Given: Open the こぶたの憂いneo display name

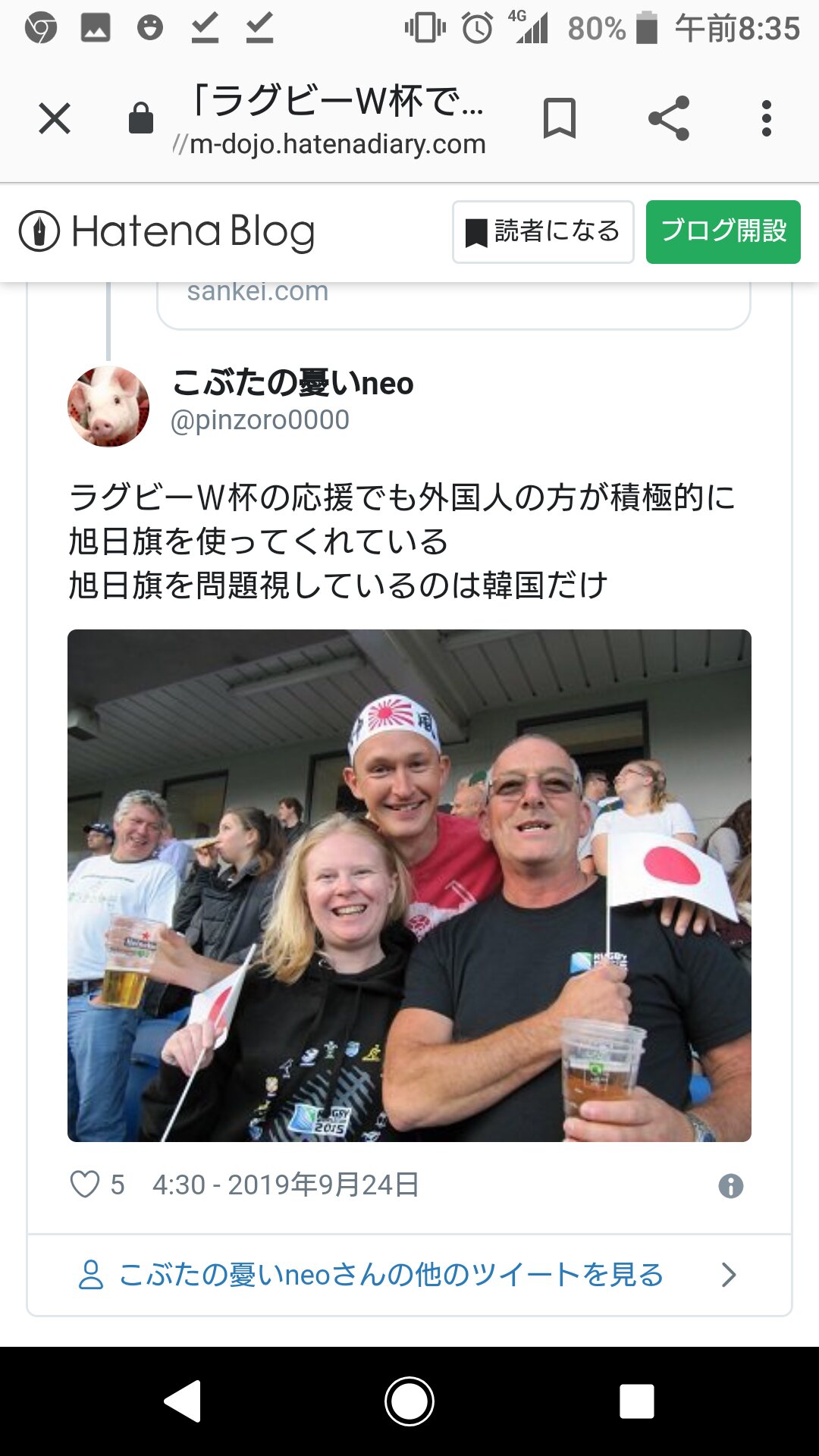Looking at the screenshot, I should click(293, 383).
